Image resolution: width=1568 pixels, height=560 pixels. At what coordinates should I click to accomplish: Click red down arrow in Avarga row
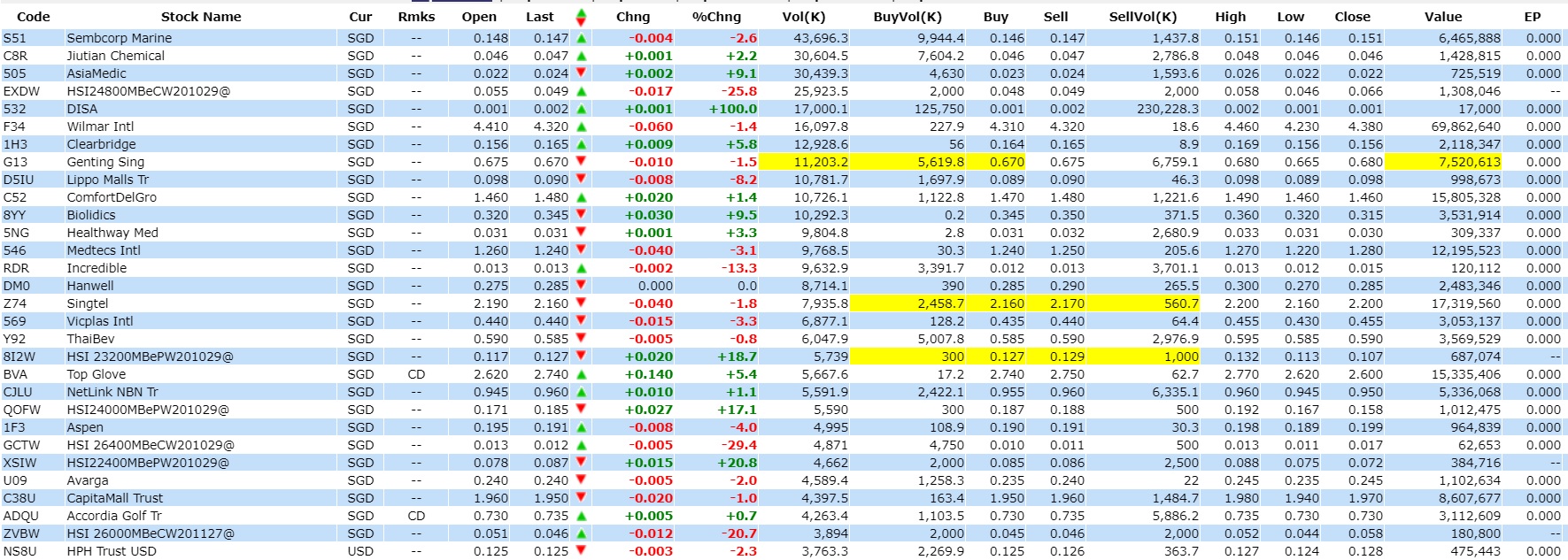[x=582, y=479]
